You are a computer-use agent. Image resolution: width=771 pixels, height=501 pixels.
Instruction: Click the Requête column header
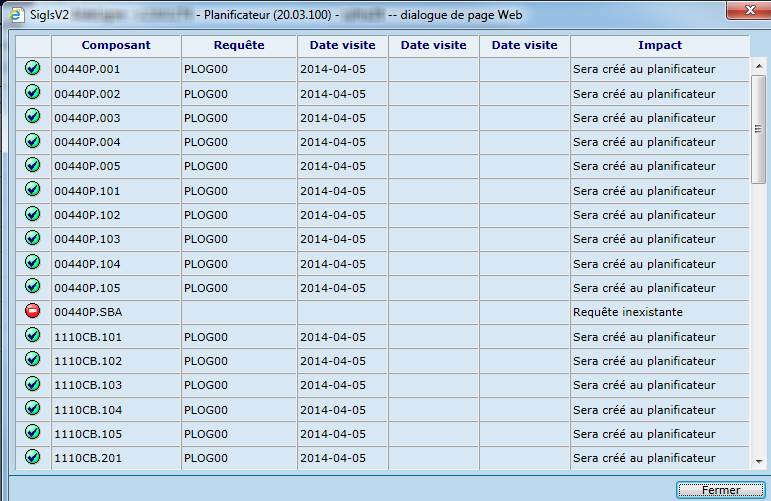[x=239, y=46]
